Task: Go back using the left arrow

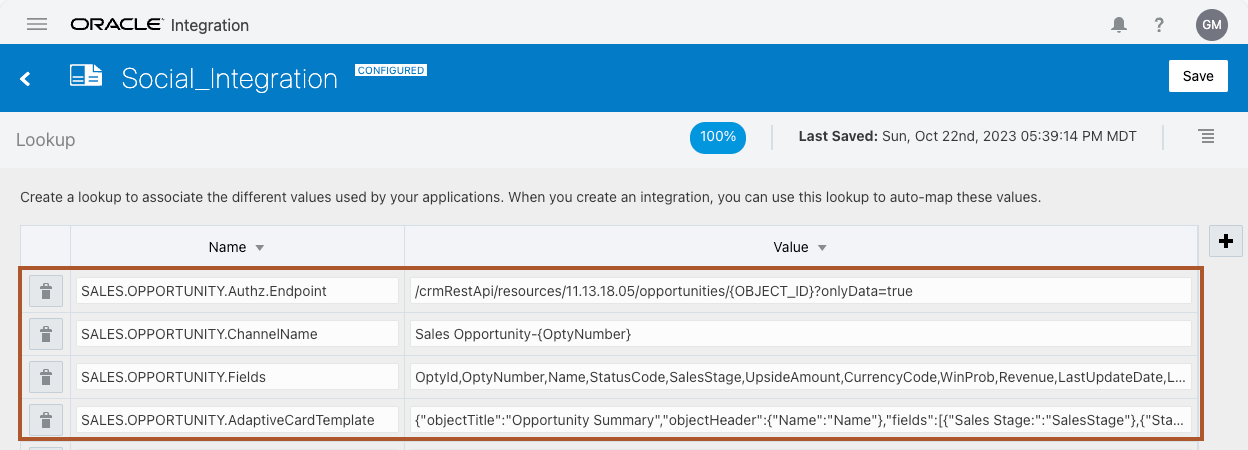Action: (x=26, y=78)
